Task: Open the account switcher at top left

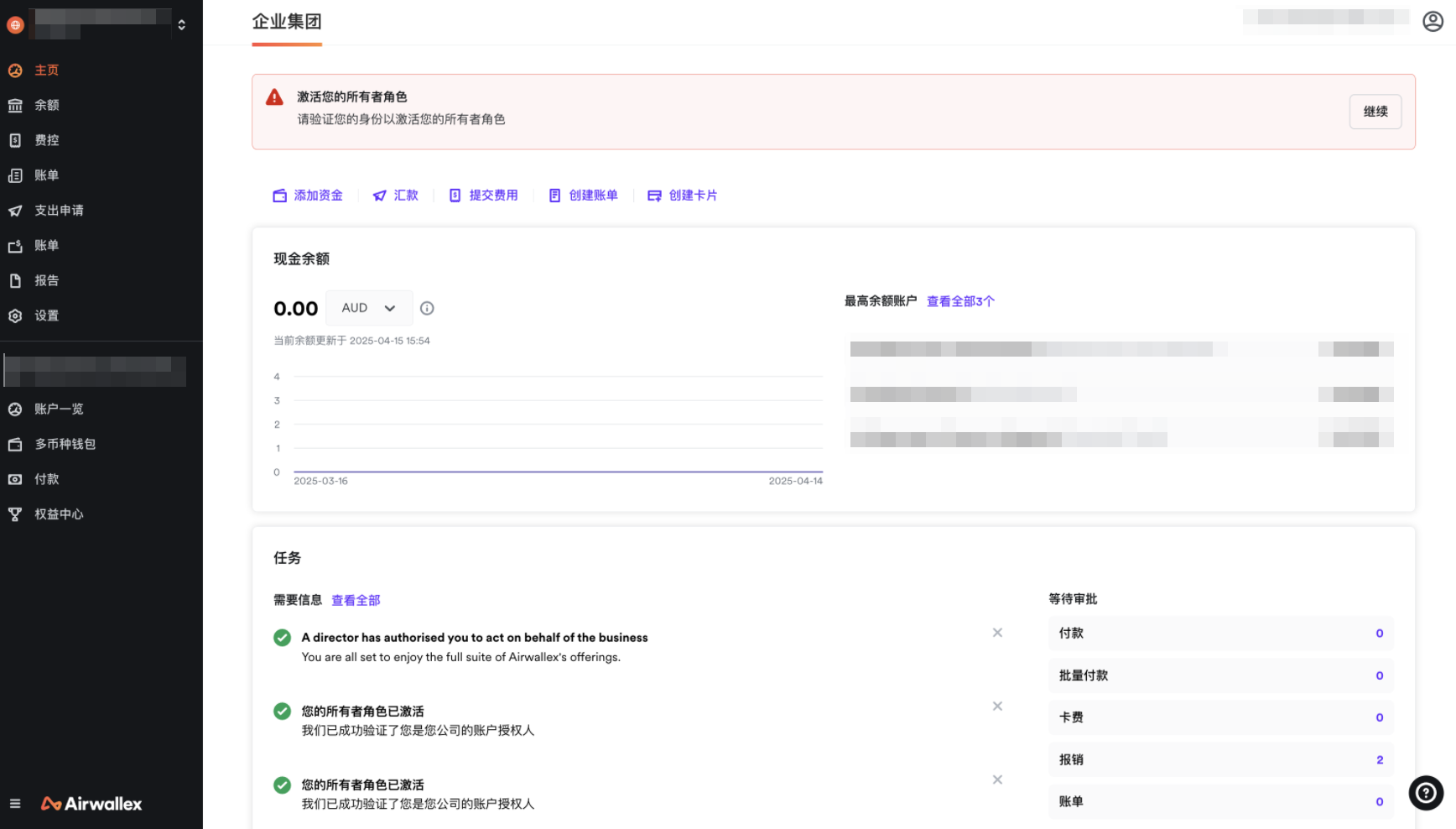Action: coord(99,24)
